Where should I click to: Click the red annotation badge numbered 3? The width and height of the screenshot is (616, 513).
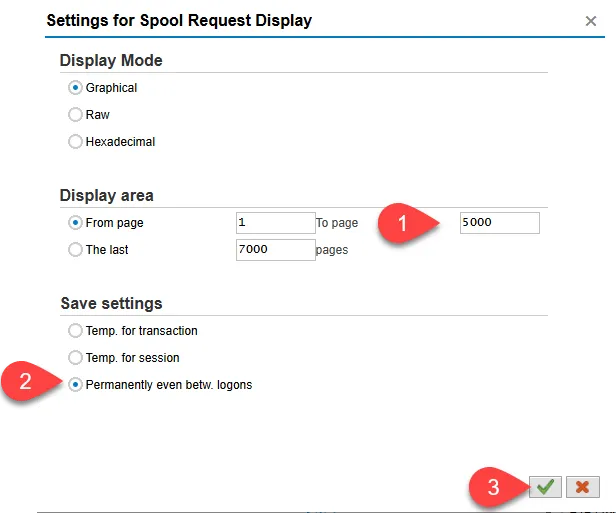click(491, 488)
